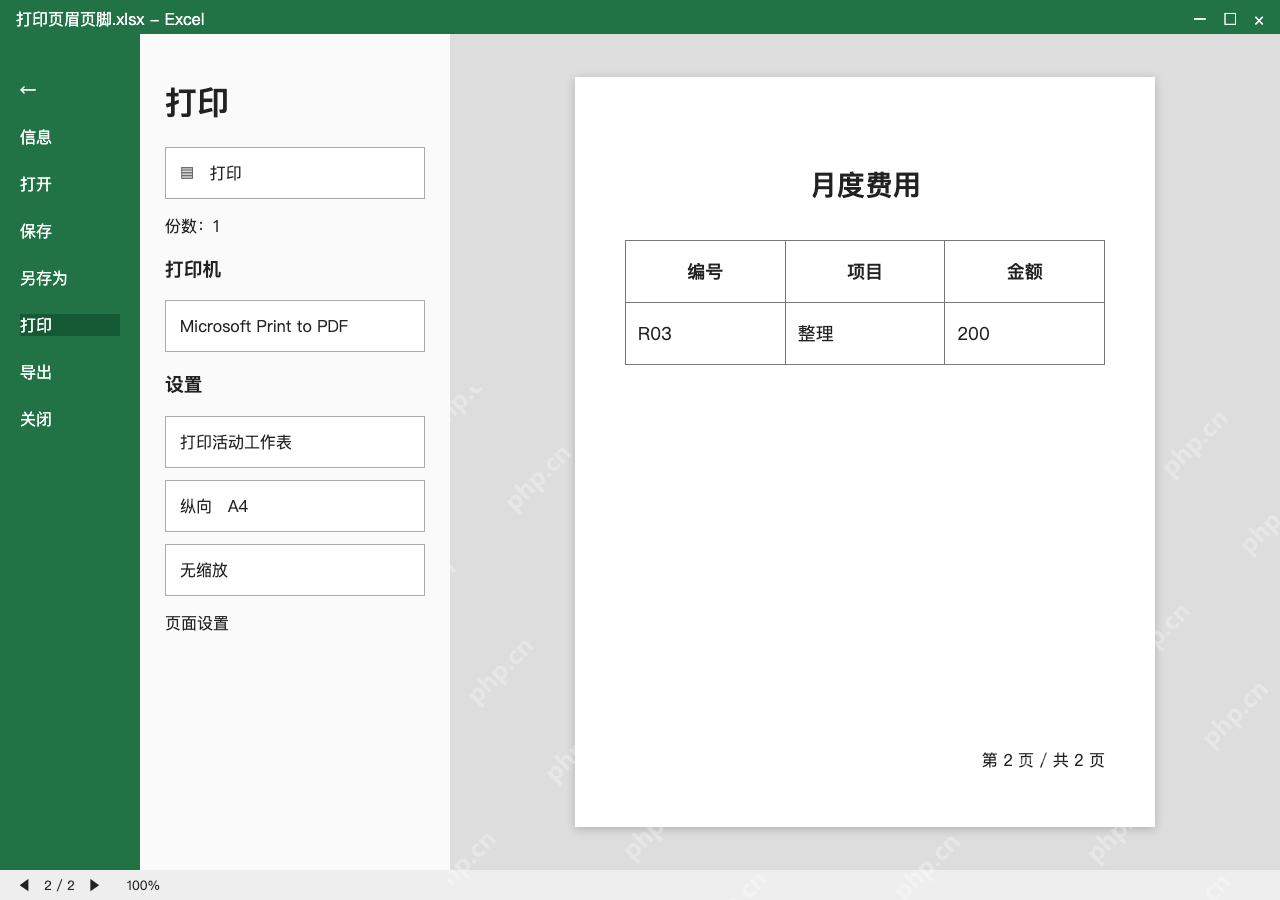This screenshot has height=900, width=1280.
Task: Click the 200 amount cell
Action: tap(1025, 334)
